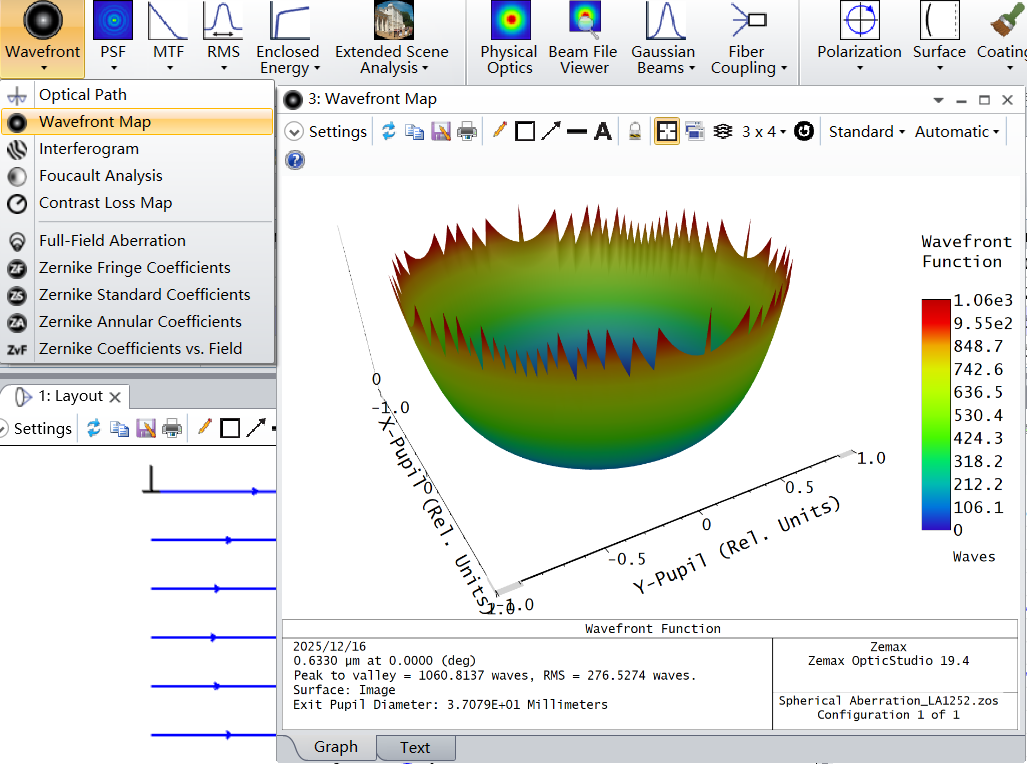This screenshot has width=1027, height=764.
Task: Click the Spherical Aberration_LA1252.zos filename
Action: click(888, 700)
